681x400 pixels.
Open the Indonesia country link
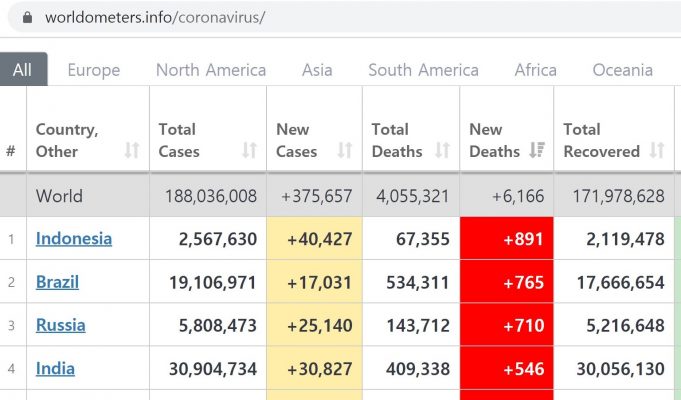tap(74, 238)
